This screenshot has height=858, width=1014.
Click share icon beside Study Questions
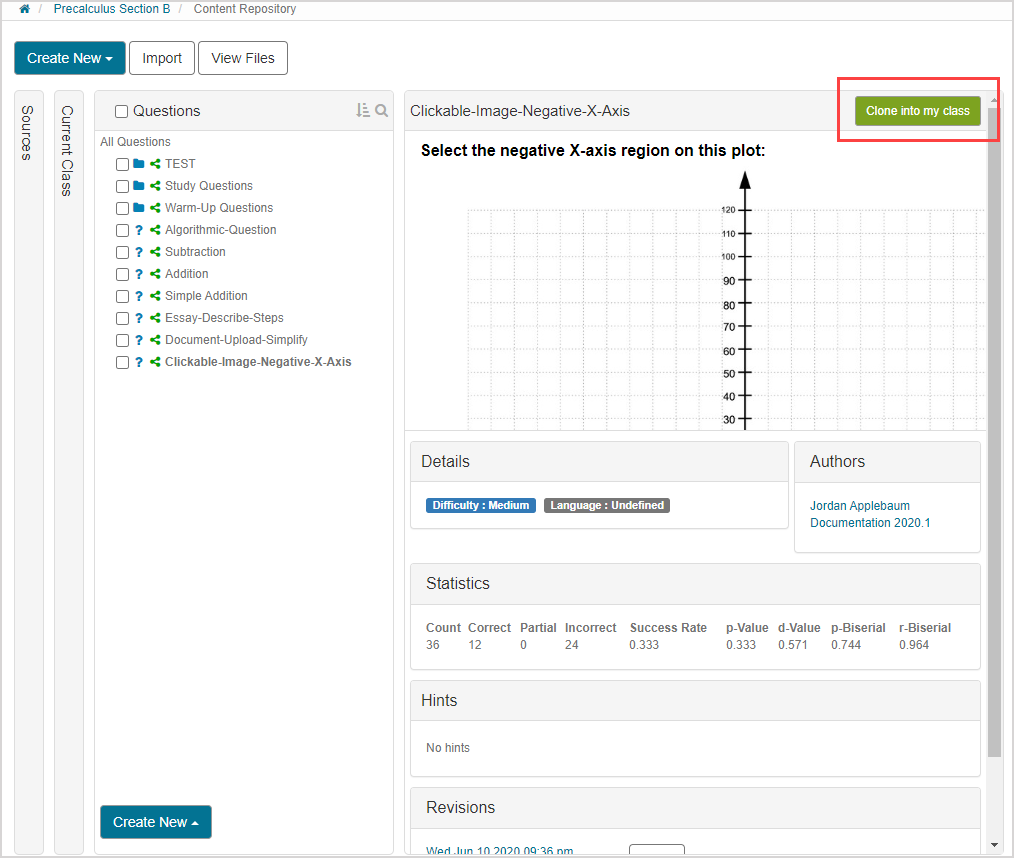click(155, 186)
